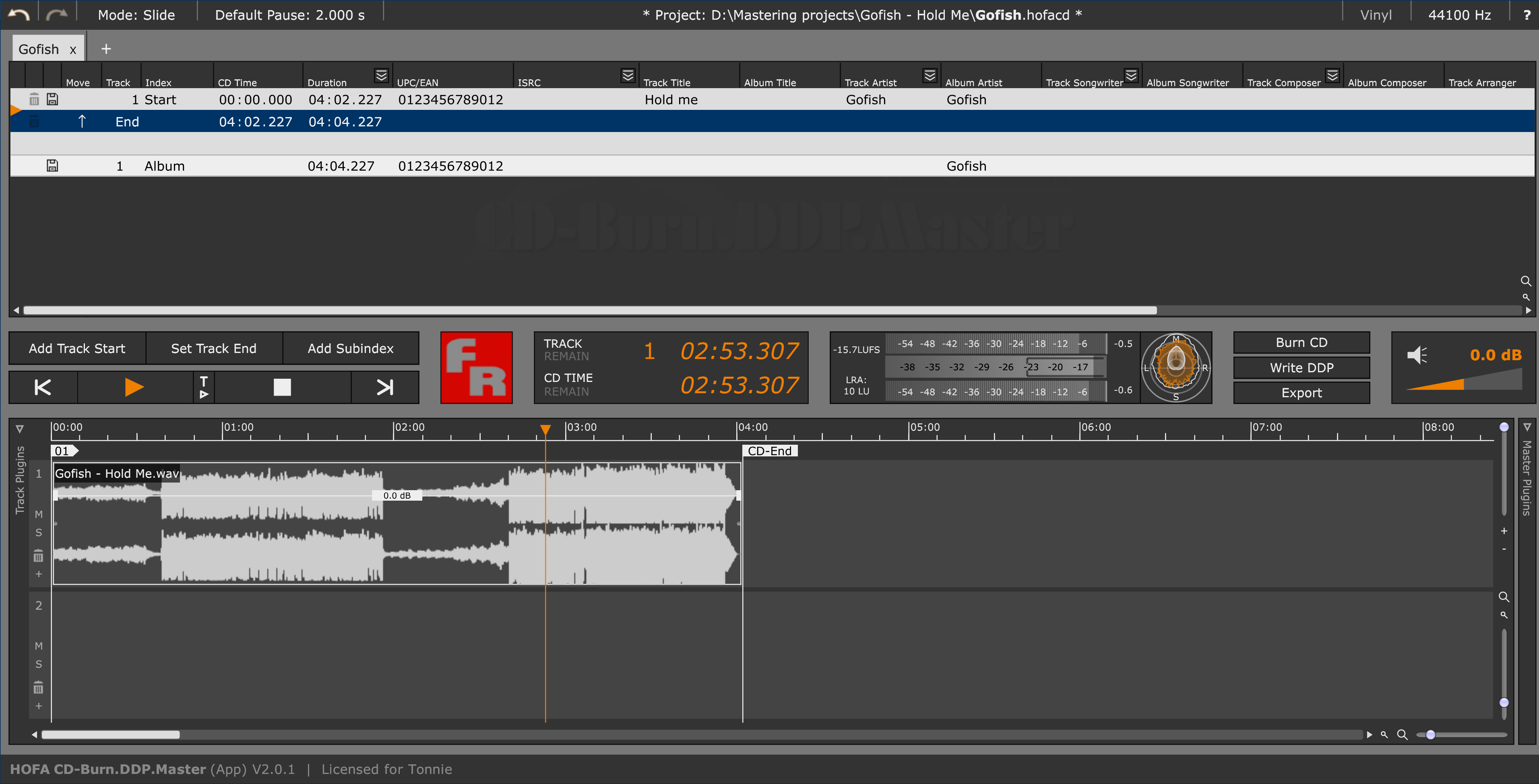
Task: Start playback with the orange play button
Action: pos(134,387)
